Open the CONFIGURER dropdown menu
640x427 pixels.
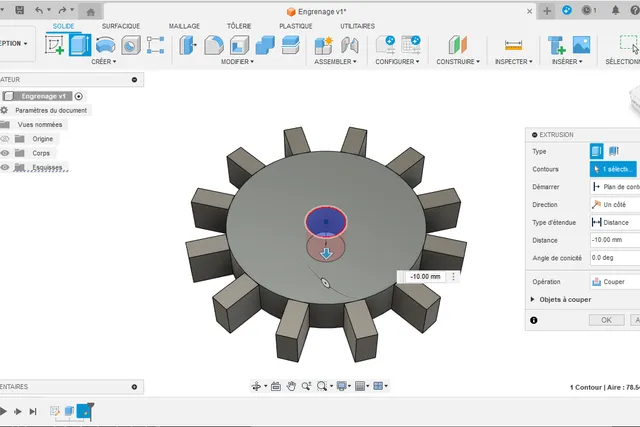coord(397,62)
